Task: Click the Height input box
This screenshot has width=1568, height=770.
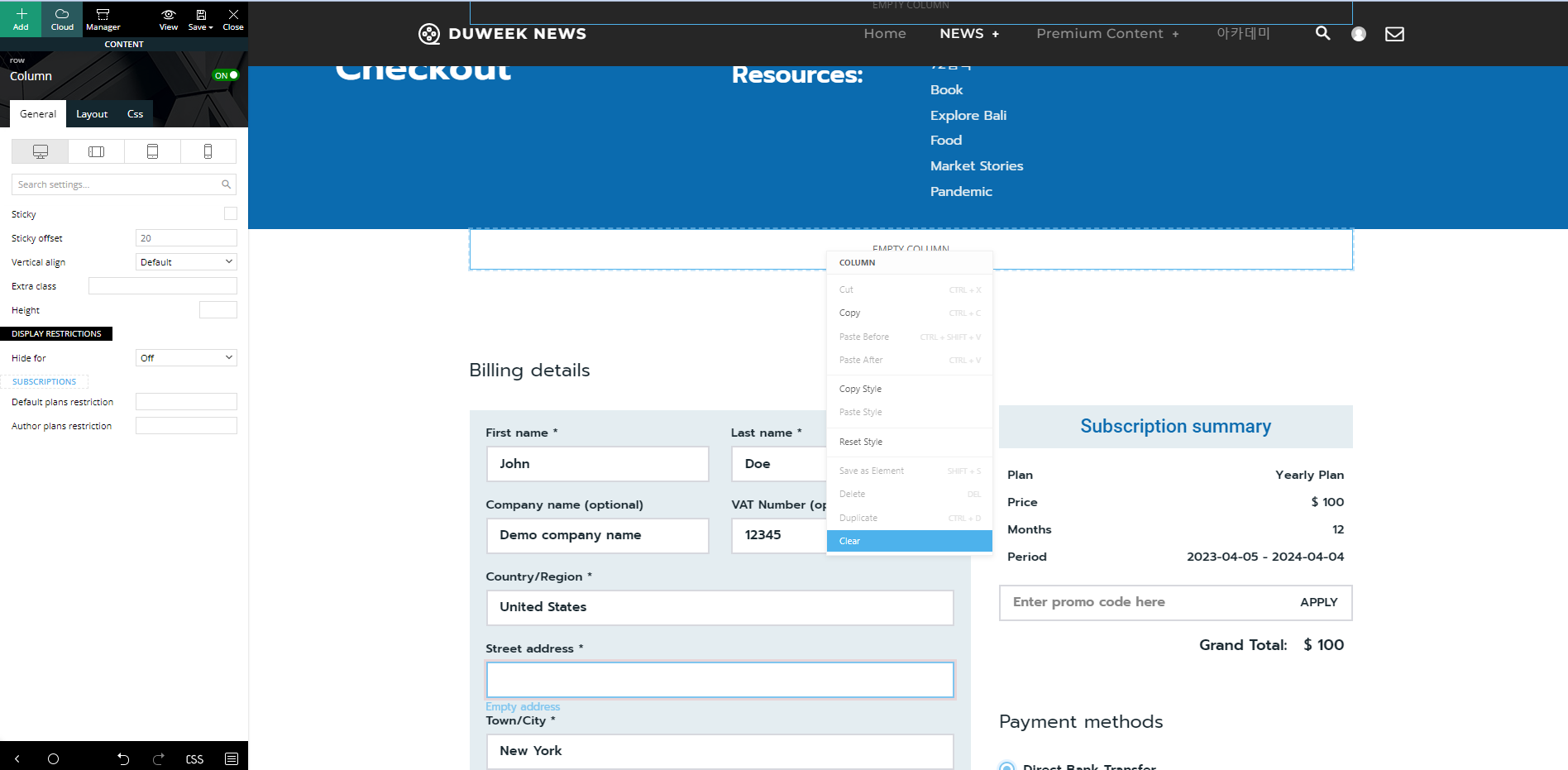Action: coord(218,310)
